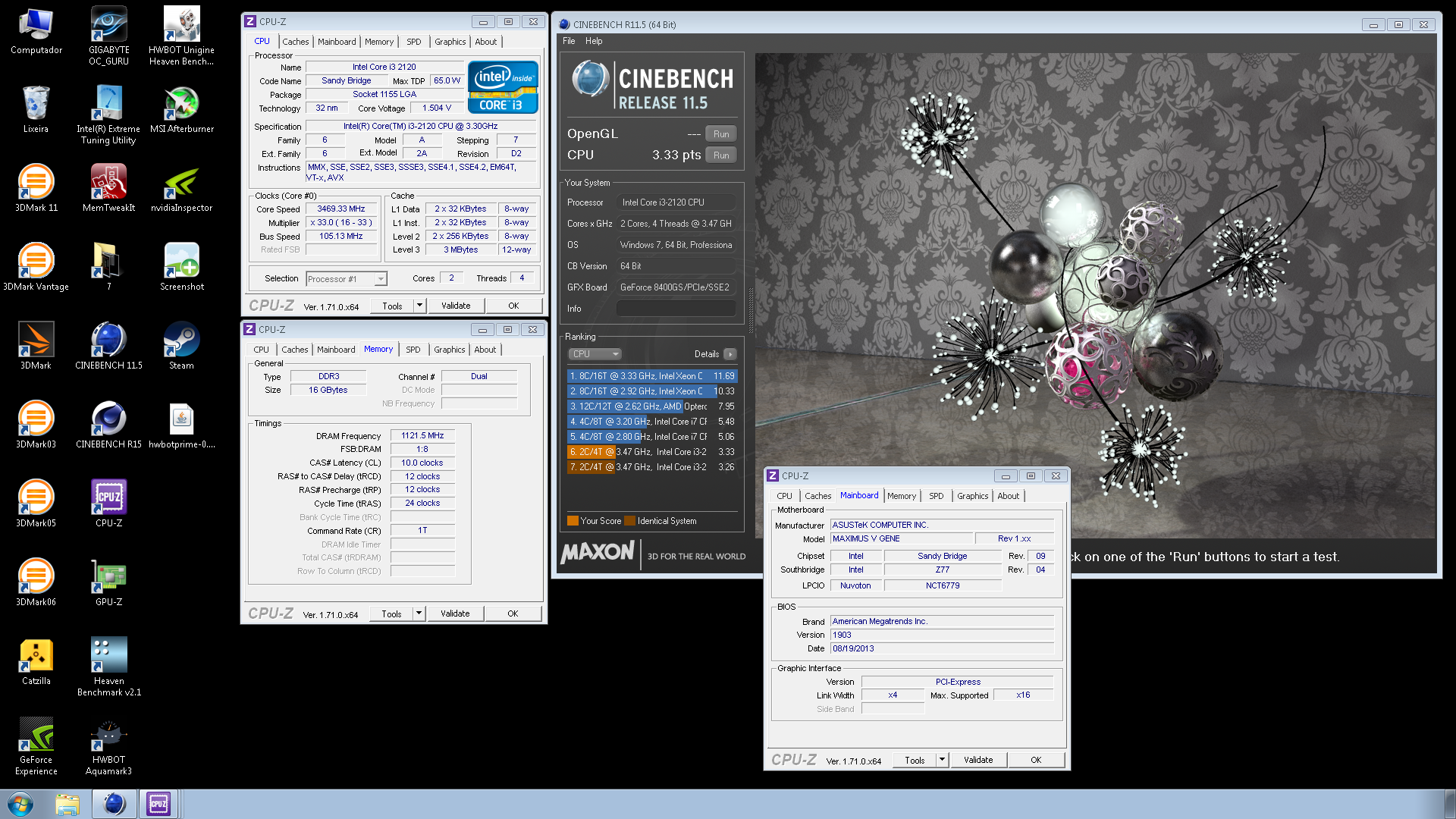
Task: Click the DRAM Frequency value 1121.5 MHz
Action: pos(422,435)
